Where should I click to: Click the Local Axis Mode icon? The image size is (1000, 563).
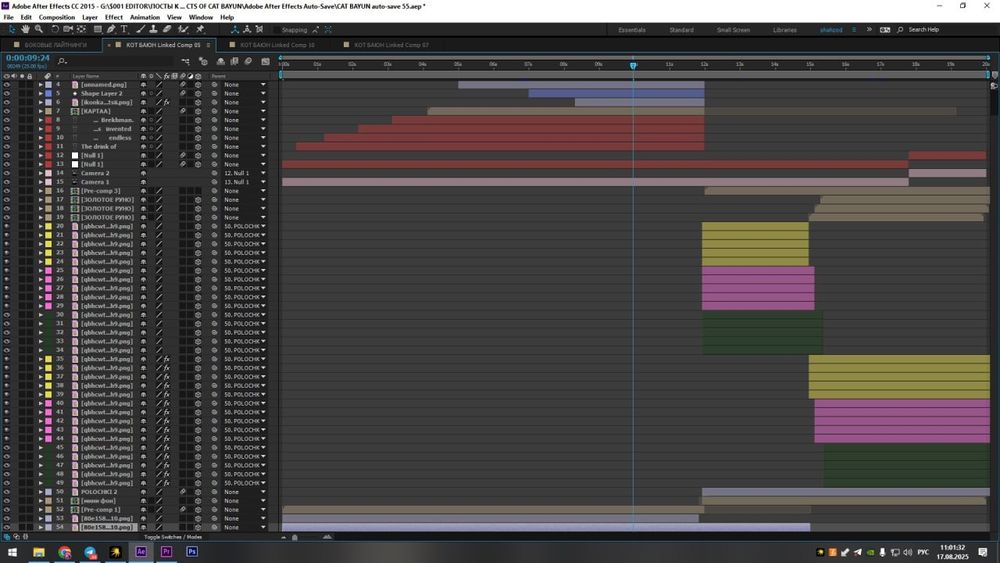pyautogui.click(x=235, y=29)
